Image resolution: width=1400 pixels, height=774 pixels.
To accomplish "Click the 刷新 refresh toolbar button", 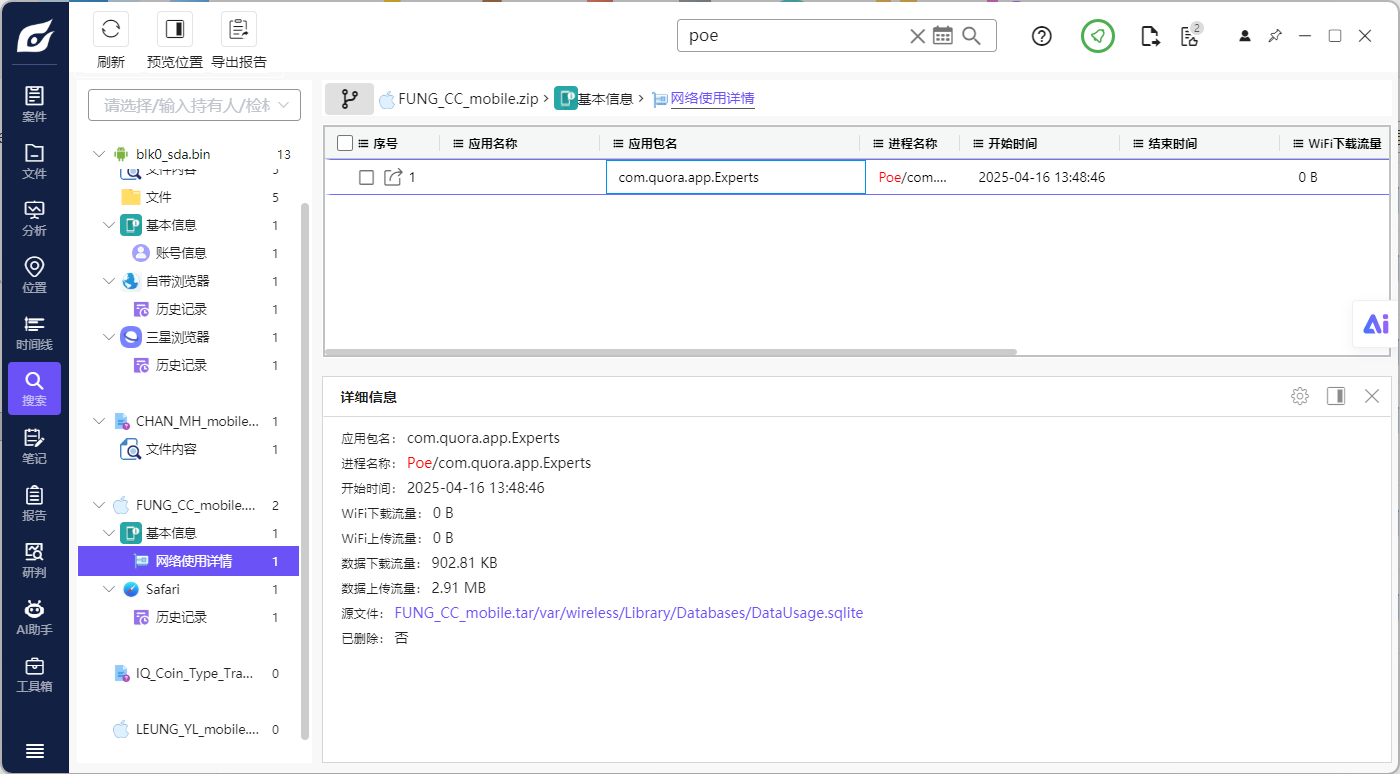I will point(111,40).
